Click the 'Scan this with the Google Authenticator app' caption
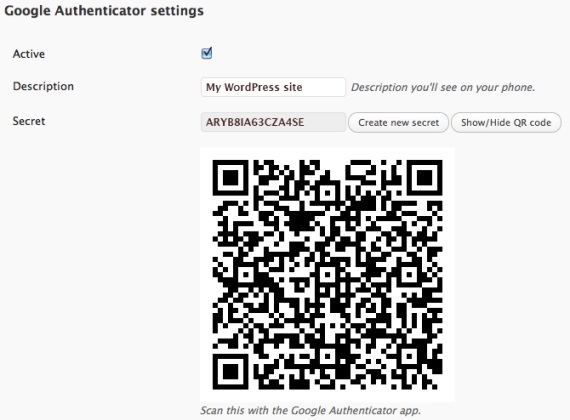570x420 pixels. point(310,411)
